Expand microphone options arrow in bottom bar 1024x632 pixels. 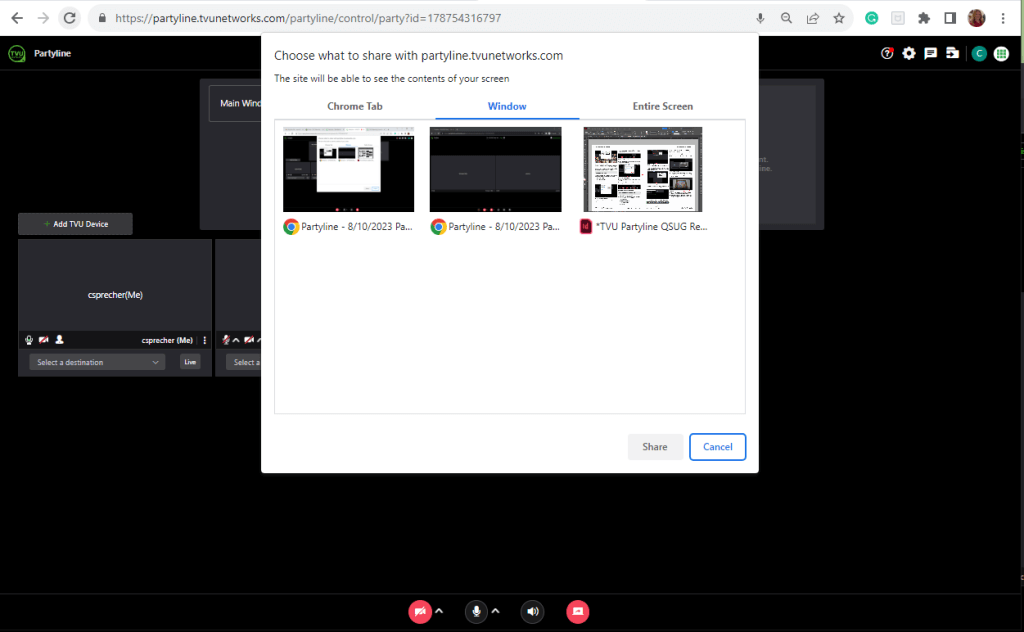tap(496, 611)
